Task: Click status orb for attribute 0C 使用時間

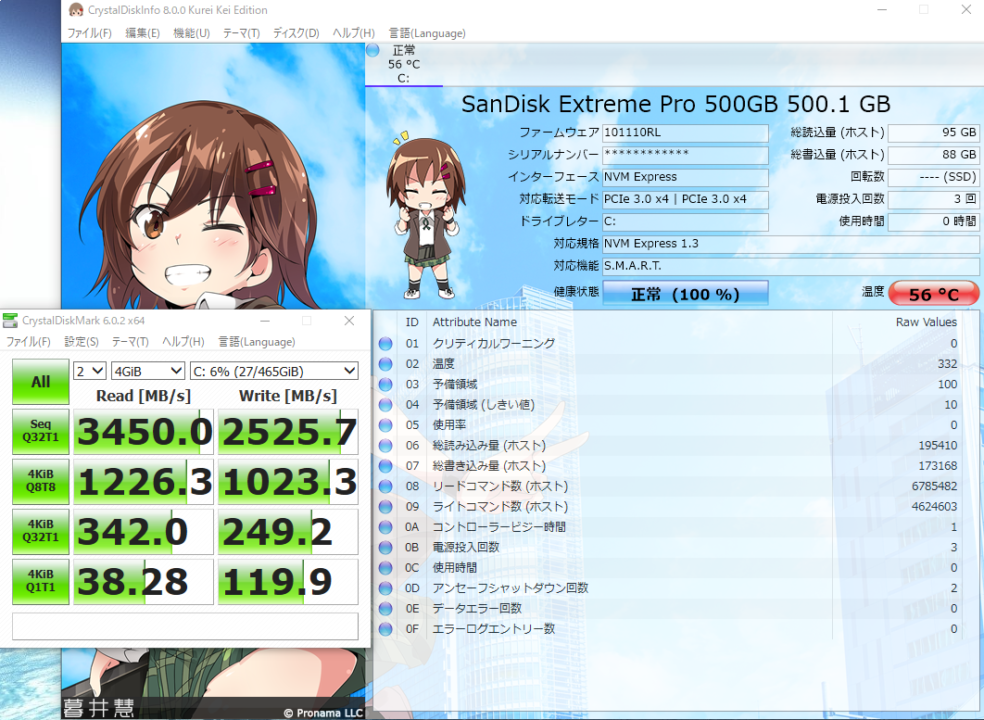Action: [x=385, y=567]
